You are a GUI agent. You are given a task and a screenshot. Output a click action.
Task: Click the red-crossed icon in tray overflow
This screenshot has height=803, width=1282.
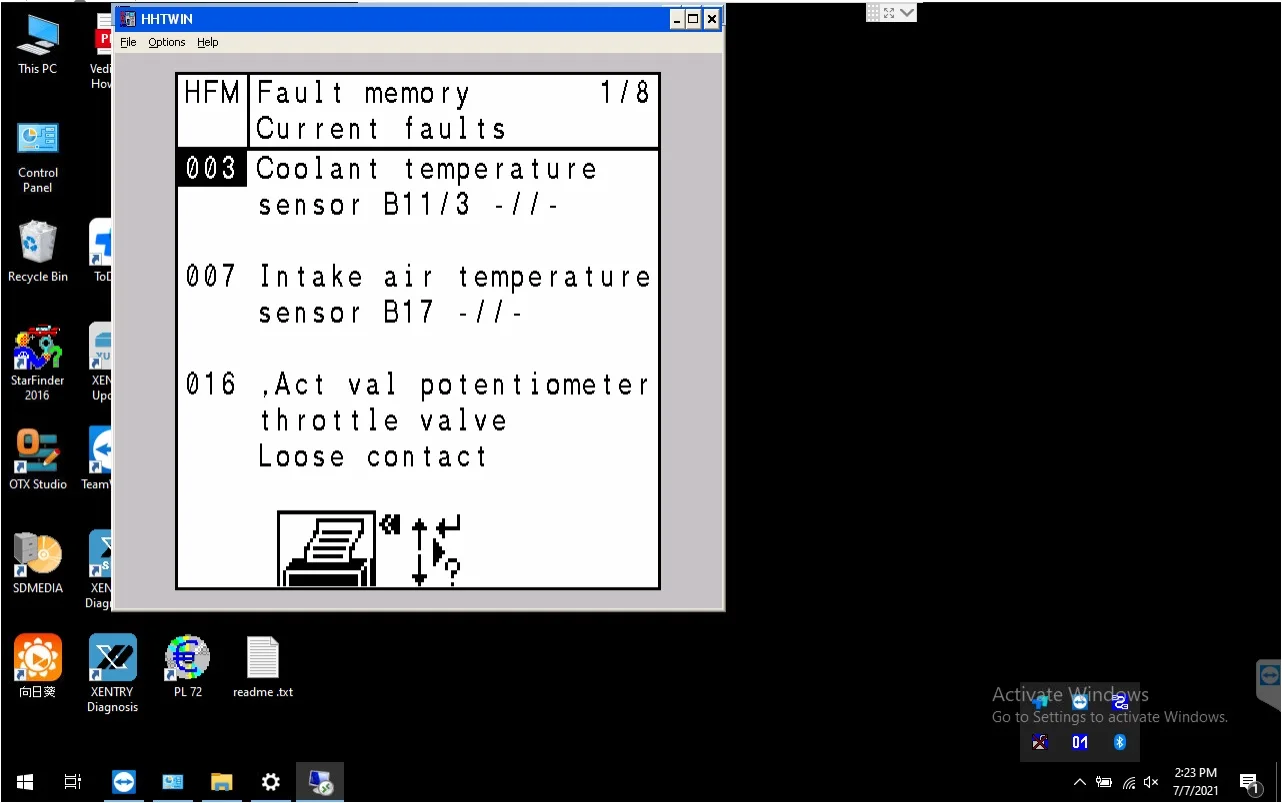click(1040, 742)
